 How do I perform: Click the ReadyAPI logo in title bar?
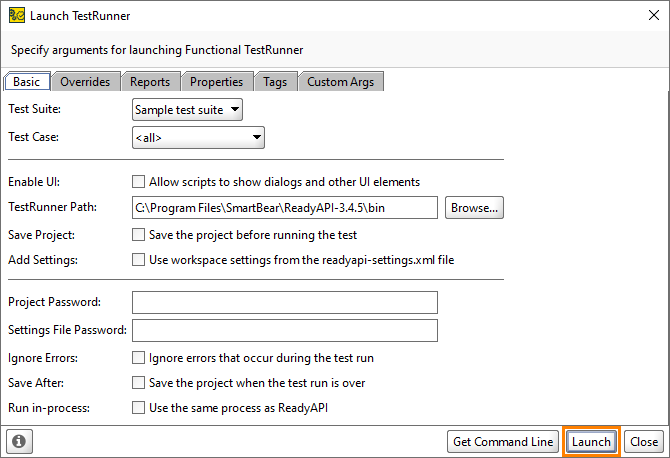(x=17, y=15)
